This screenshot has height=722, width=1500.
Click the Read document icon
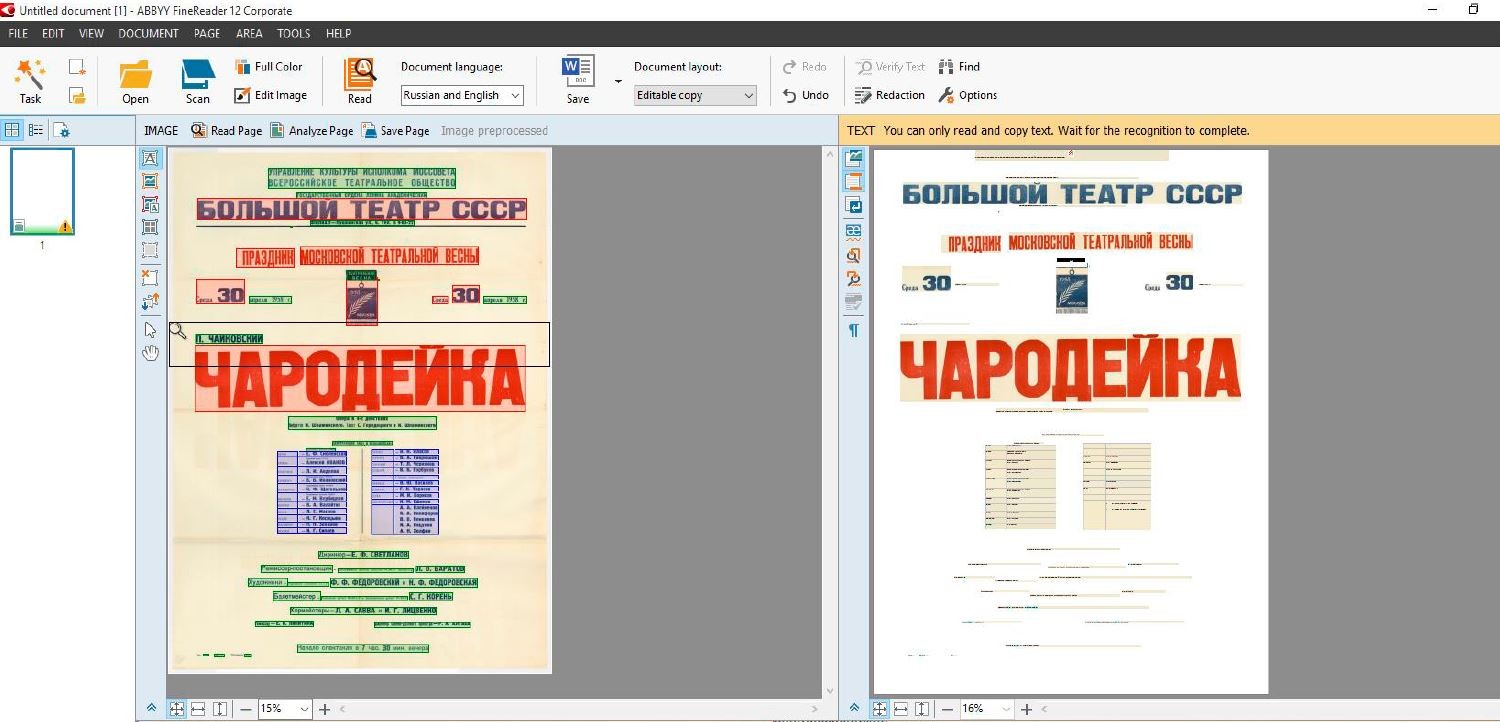359,80
